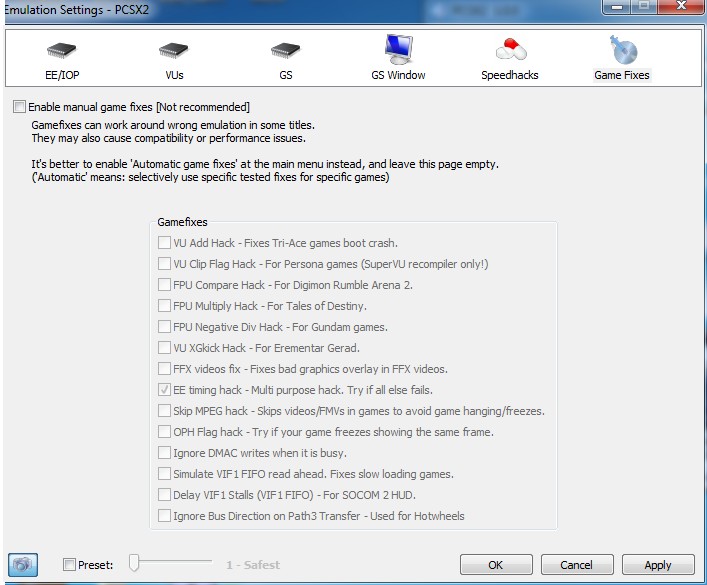Toggle the FPU Multiply Hack checkbox

[x=164, y=305]
